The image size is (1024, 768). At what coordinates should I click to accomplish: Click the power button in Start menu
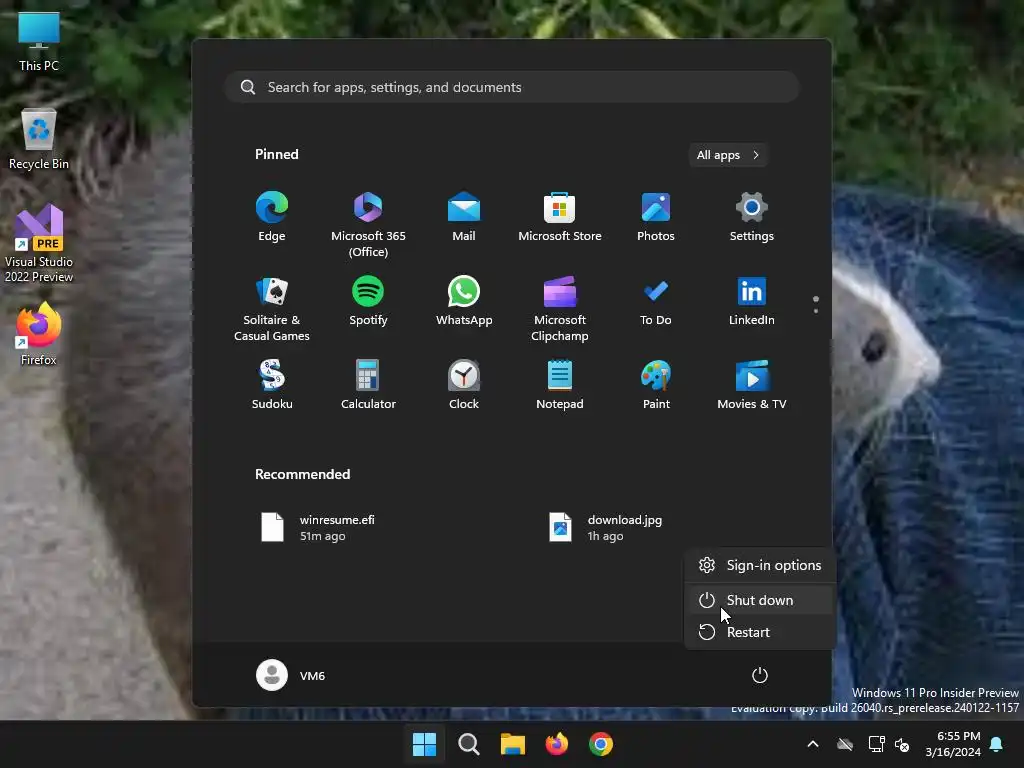760,675
